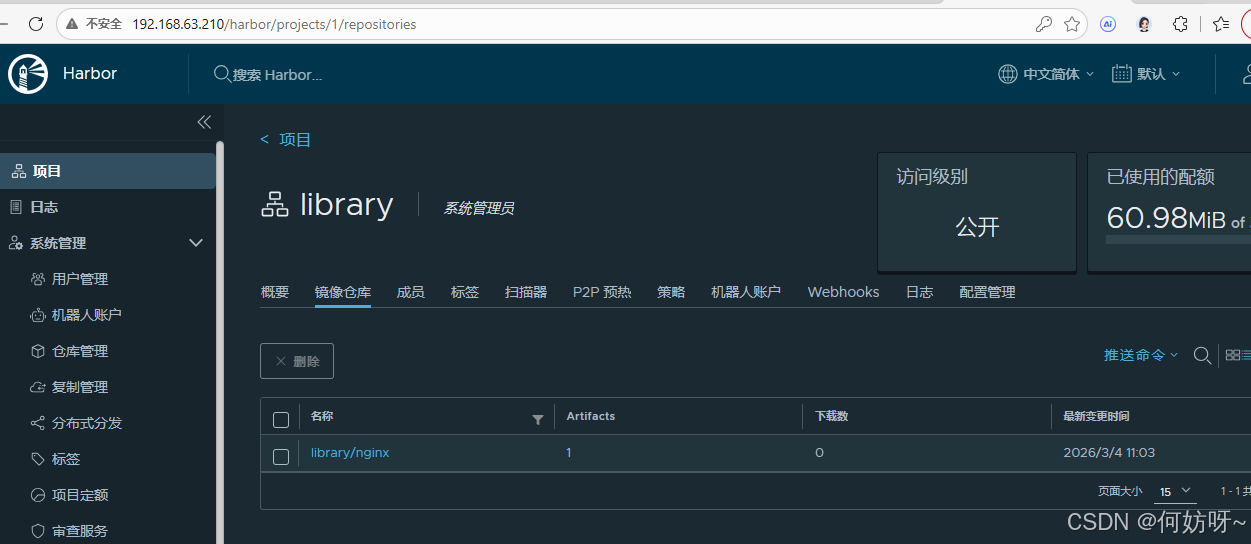Open the 策略 tab
Viewport: 1251px width, 544px height.
[x=671, y=292]
